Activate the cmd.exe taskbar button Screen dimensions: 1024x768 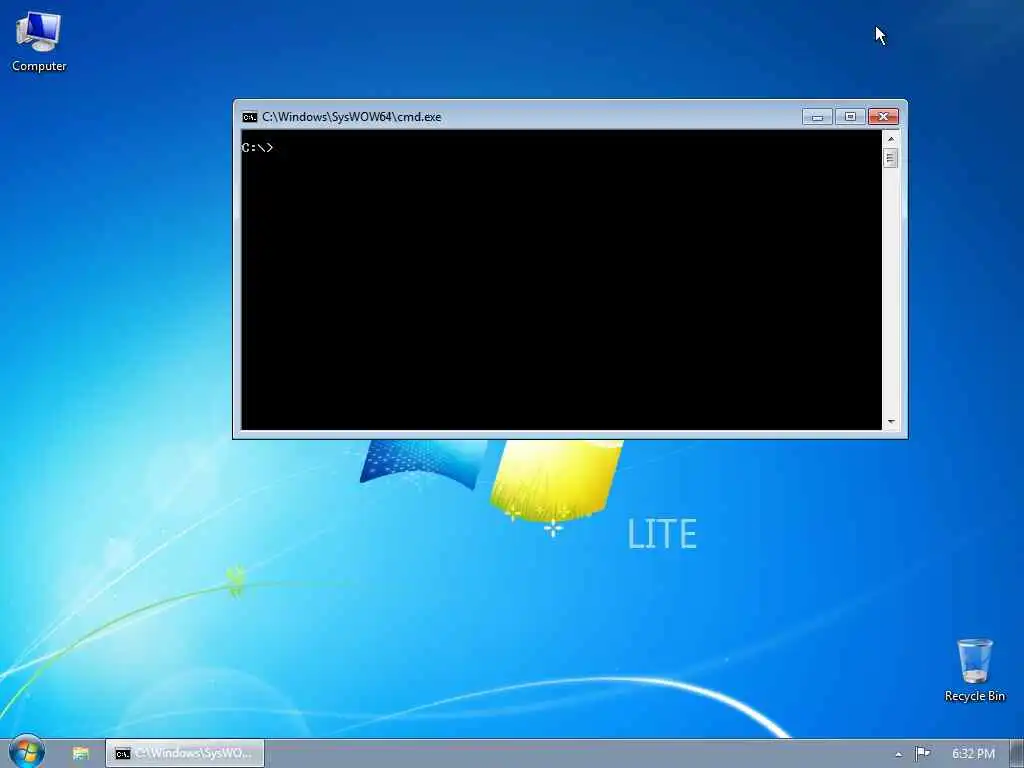[x=185, y=754]
